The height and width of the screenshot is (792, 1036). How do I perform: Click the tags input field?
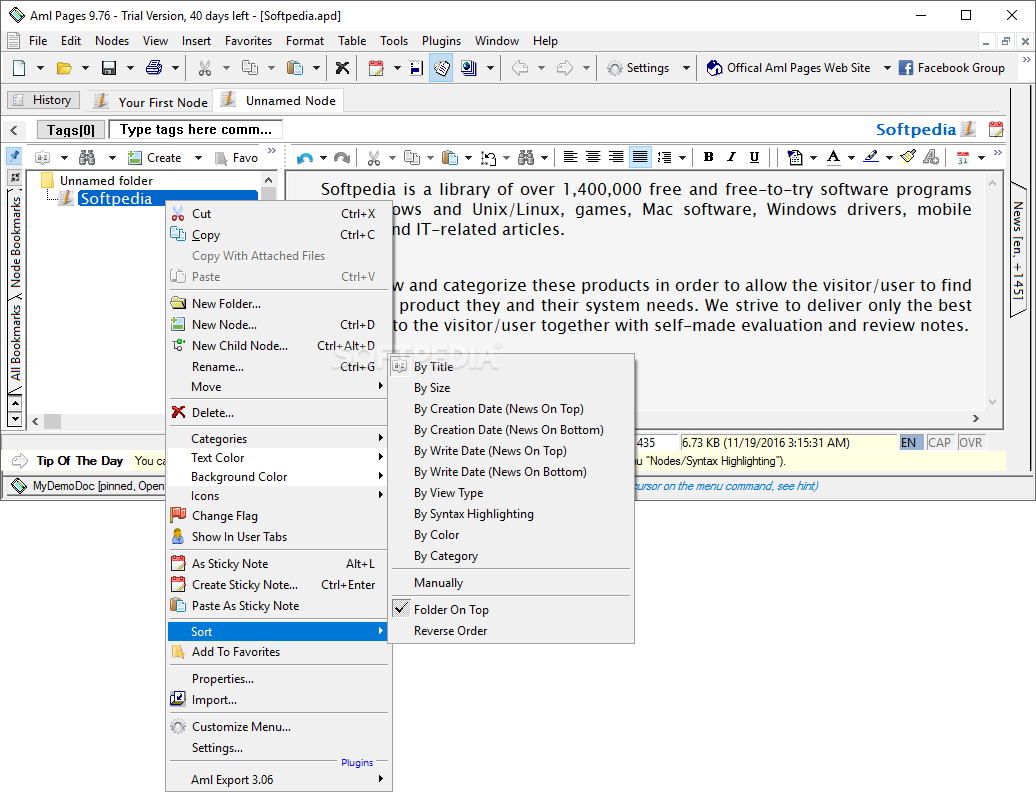[196, 129]
